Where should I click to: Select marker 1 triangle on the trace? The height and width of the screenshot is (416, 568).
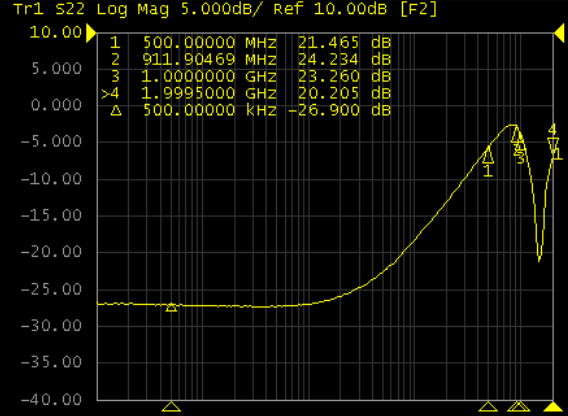(x=488, y=155)
